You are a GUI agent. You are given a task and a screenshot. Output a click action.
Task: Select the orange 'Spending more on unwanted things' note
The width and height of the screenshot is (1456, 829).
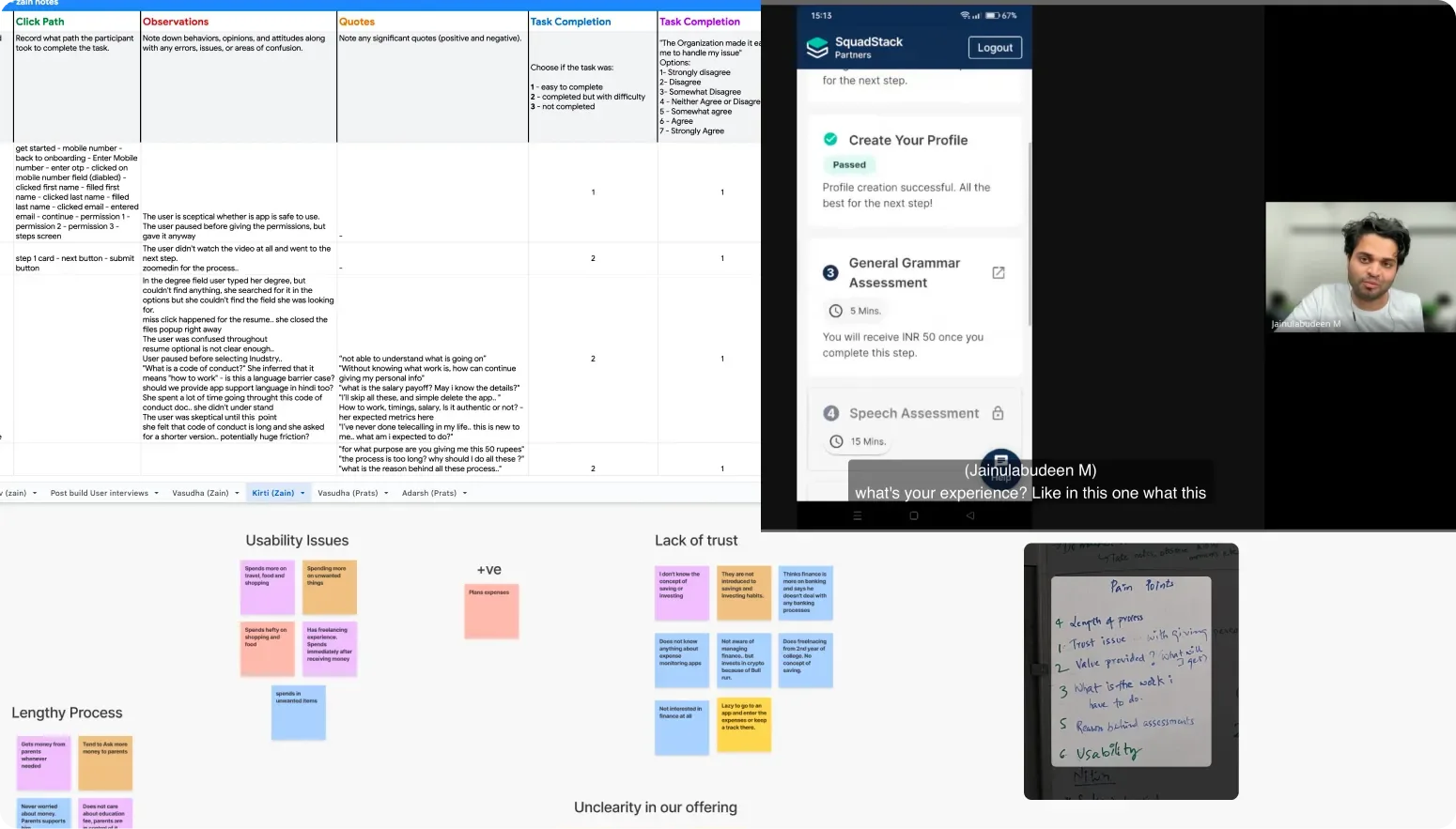[x=330, y=589]
